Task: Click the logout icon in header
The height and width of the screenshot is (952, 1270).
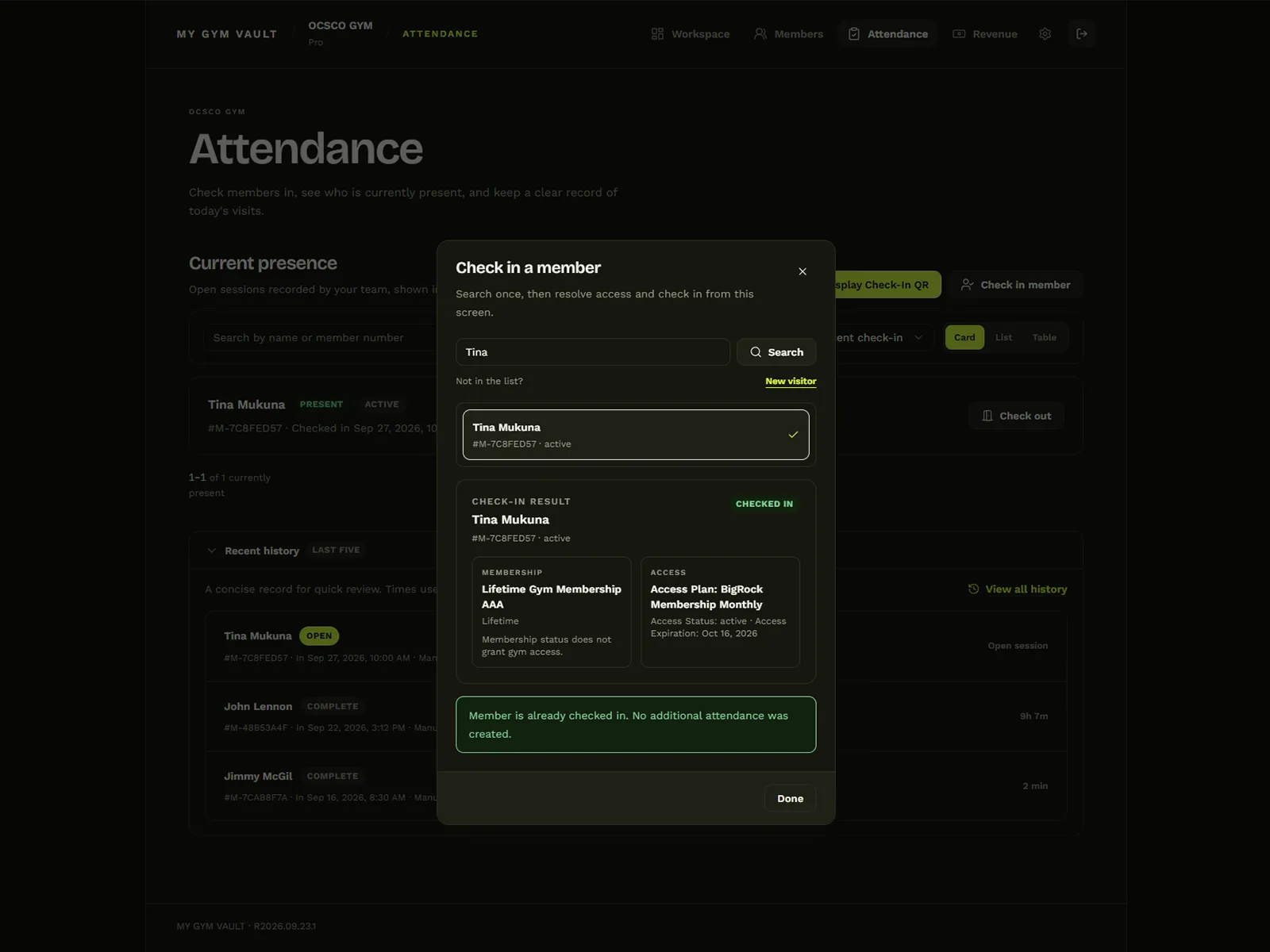Action: 1082,34
